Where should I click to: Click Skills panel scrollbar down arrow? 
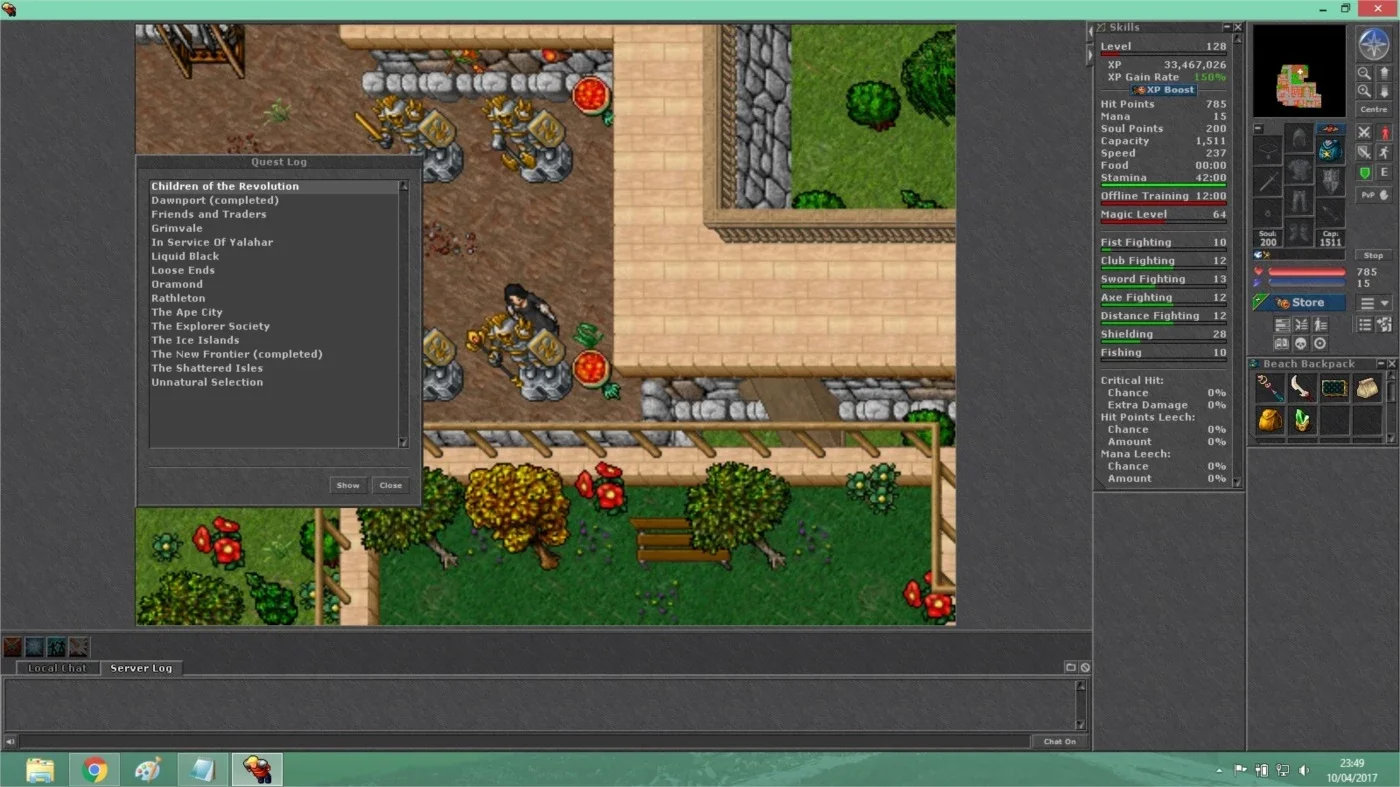[x=1238, y=482]
